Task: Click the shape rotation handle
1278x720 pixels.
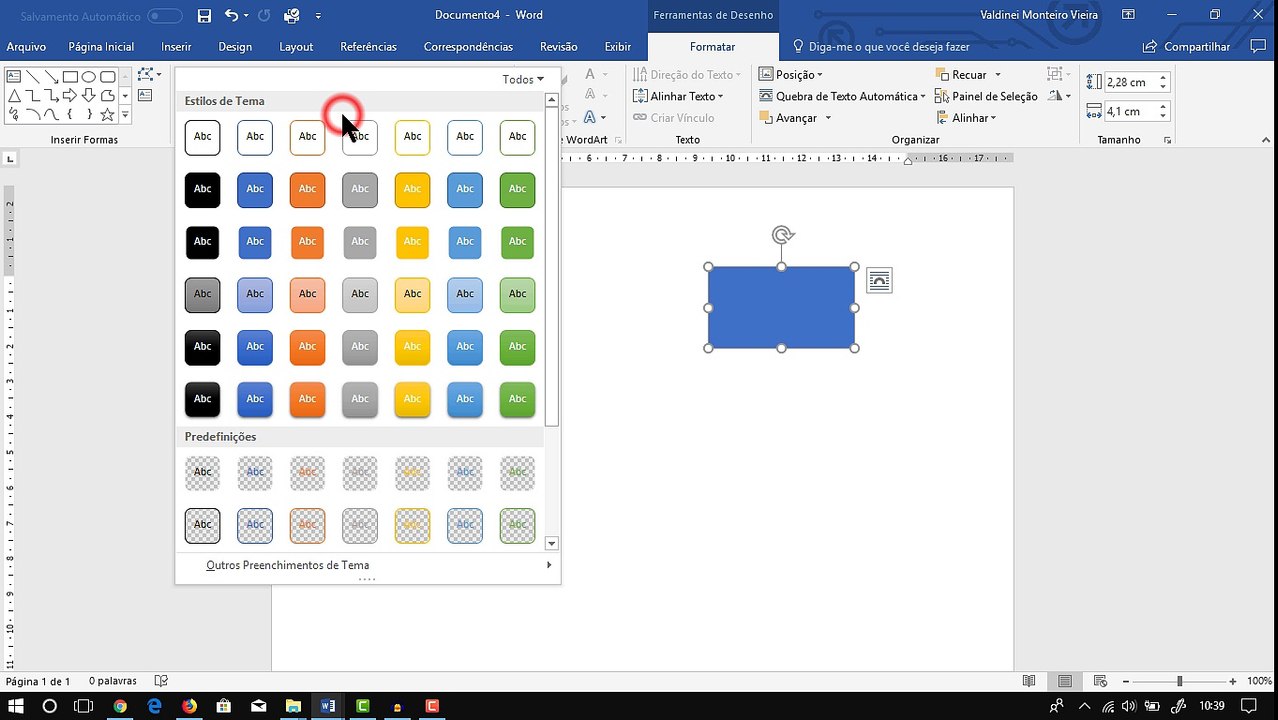Action: [x=783, y=235]
